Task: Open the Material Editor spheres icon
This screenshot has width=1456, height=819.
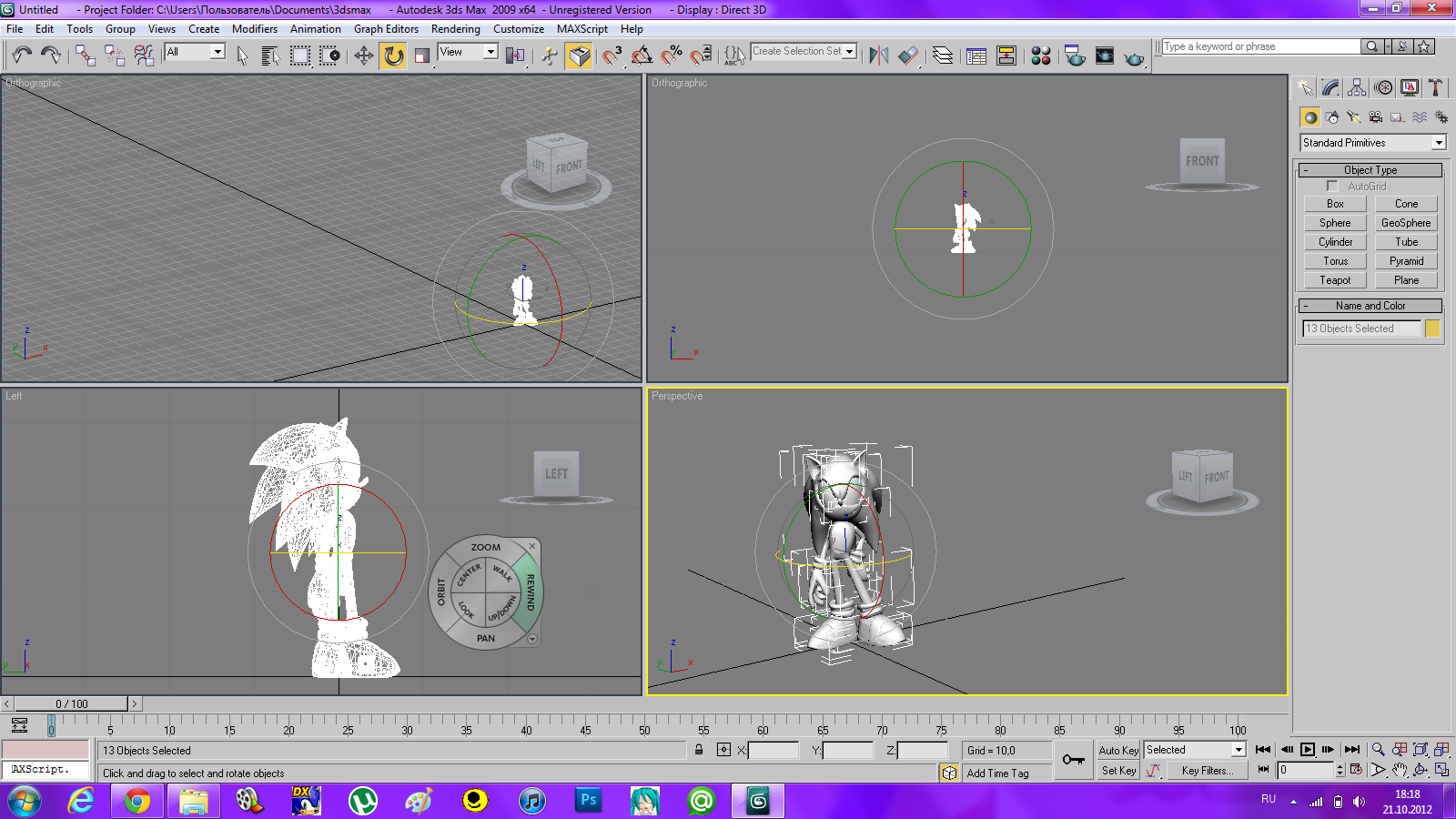Action: pyautogui.click(x=1041, y=56)
